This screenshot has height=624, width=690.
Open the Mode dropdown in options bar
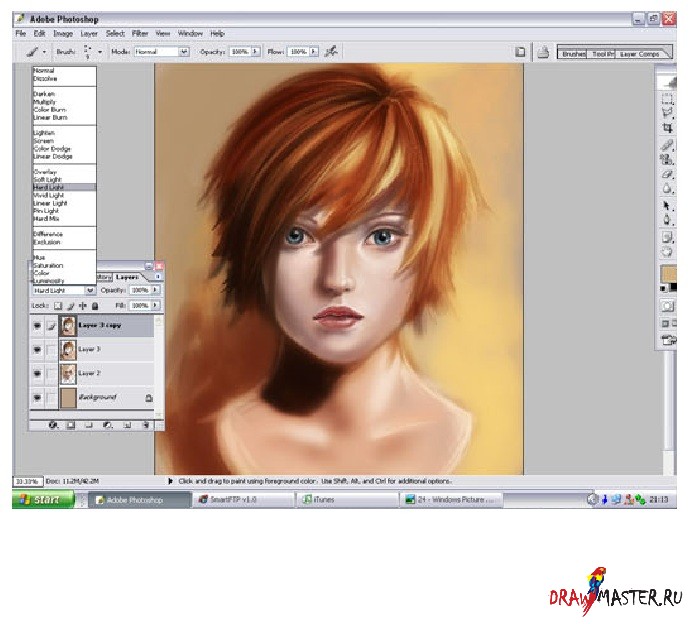184,51
